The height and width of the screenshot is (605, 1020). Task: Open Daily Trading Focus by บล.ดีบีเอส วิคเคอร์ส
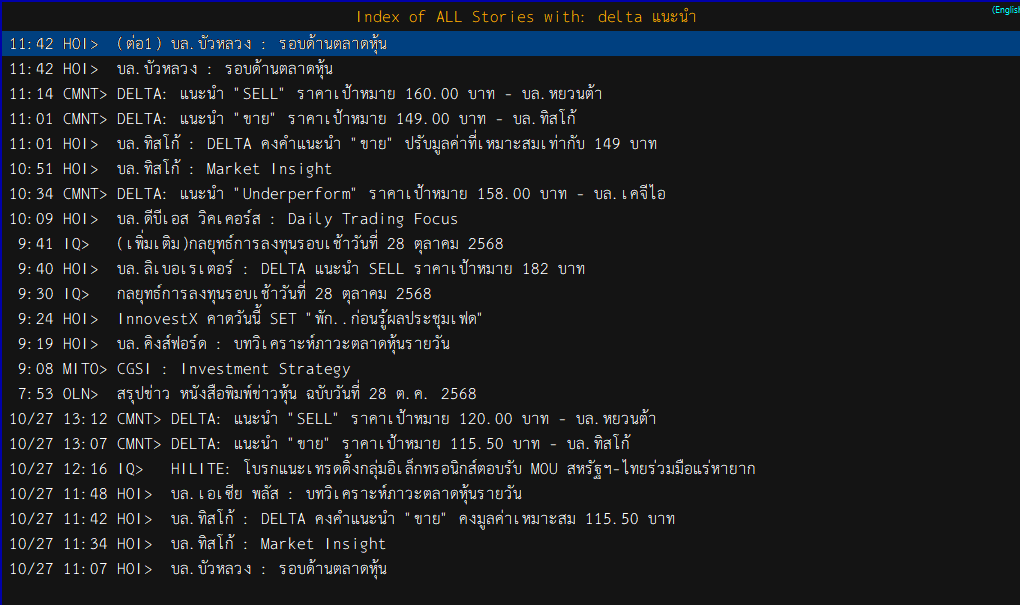pyautogui.click(x=286, y=219)
